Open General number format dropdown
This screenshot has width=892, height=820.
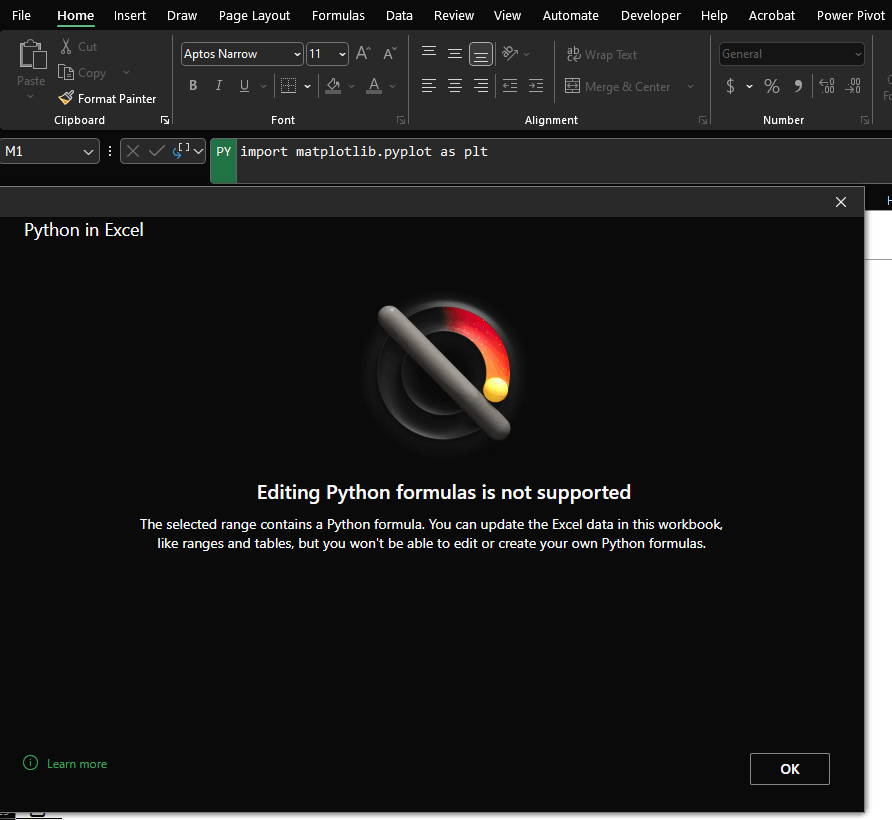858,54
